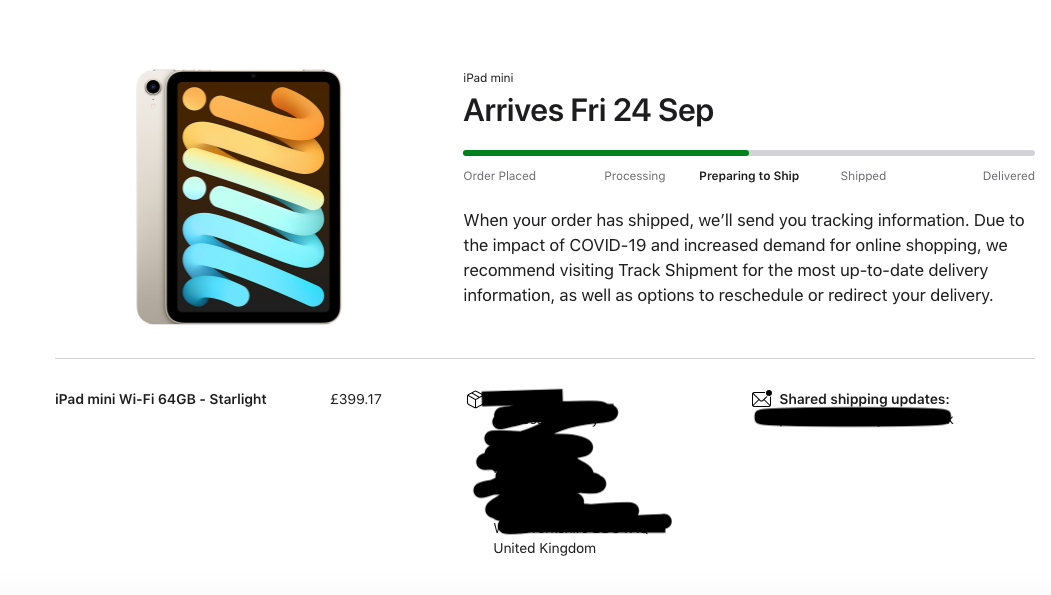Click the £399.17 price
1051x595 pixels.
pyautogui.click(x=356, y=399)
